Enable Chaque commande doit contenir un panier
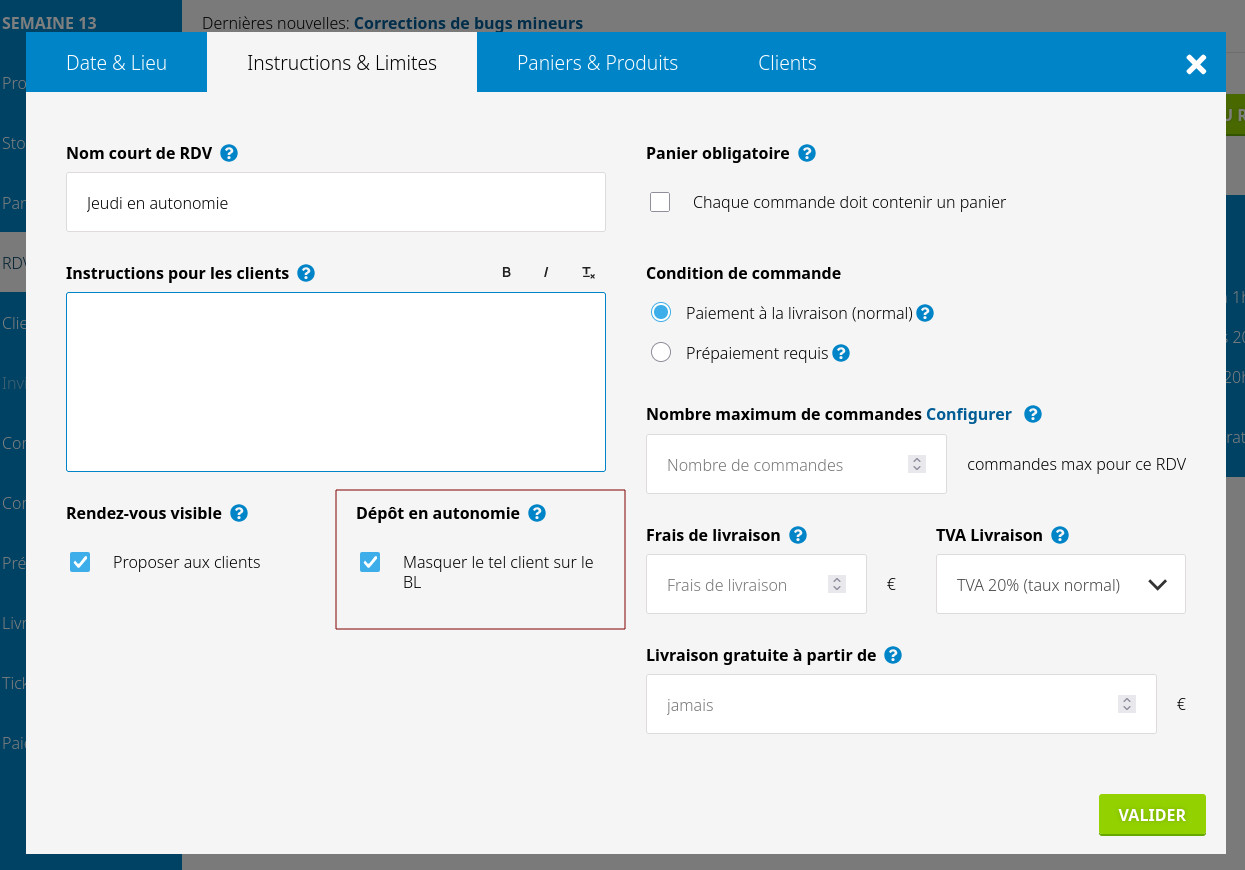The width and height of the screenshot is (1245, 870). [660, 202]
